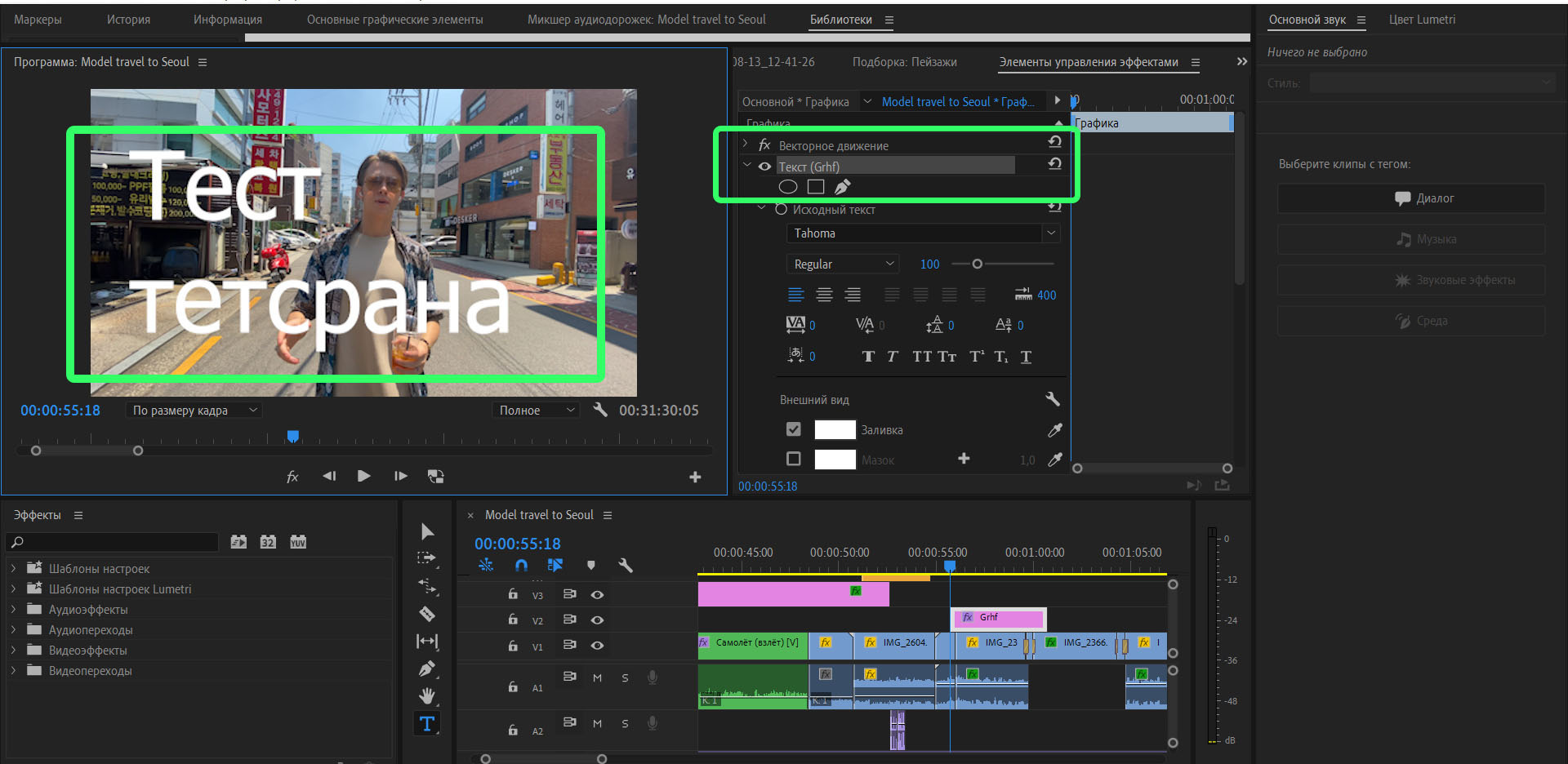1568x764 pixels.
Task: Enable the Заливка fill checkbox
Action: pyautogui.click(x=794, y=429)
